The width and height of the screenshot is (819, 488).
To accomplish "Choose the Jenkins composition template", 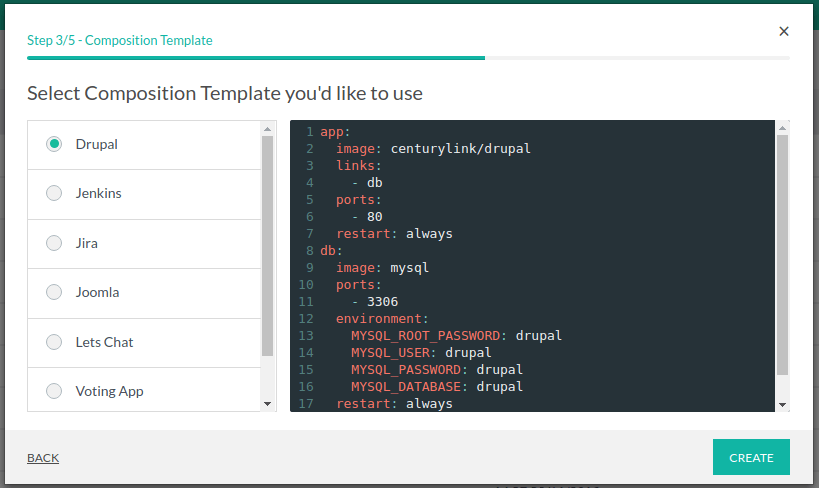I will 54,193.
